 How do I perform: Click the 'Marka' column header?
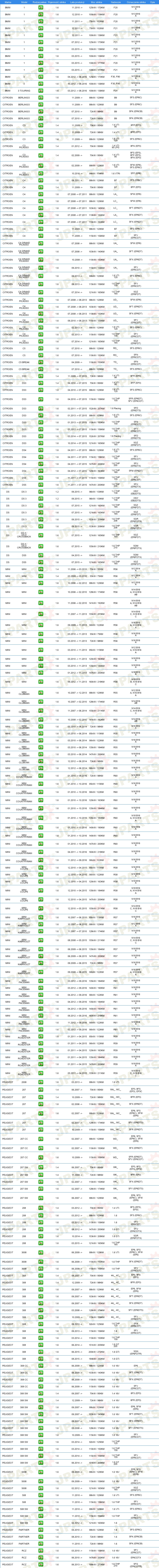tap(8, 2)
